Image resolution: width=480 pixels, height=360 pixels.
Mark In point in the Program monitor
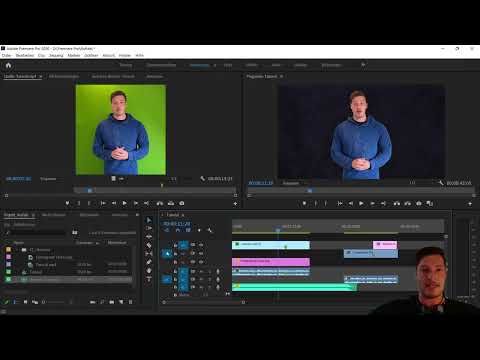point(315,203)
